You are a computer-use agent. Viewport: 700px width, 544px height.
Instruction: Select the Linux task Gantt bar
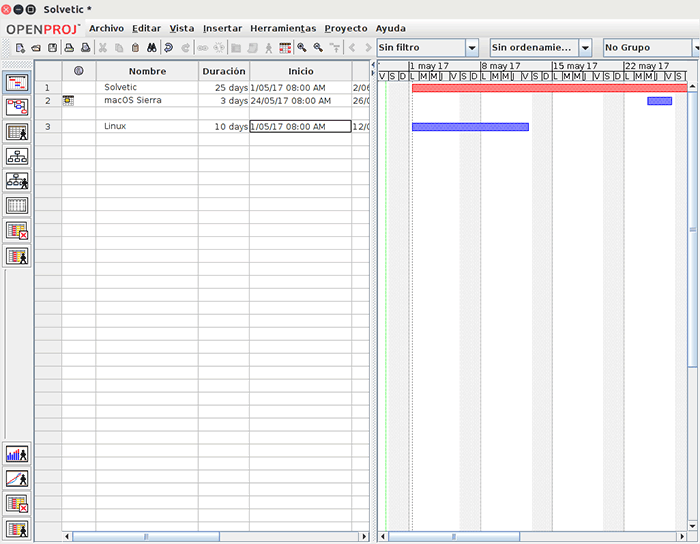click(470, 127)
